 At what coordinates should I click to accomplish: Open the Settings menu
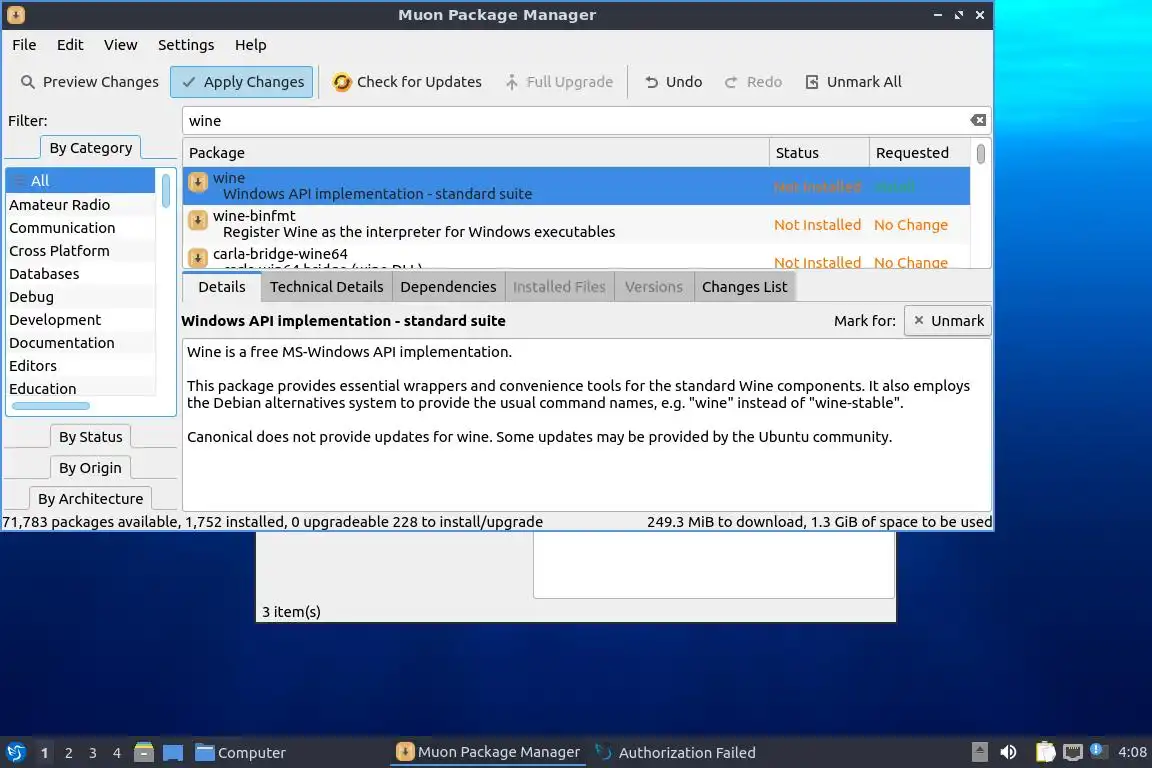point(186,45)
